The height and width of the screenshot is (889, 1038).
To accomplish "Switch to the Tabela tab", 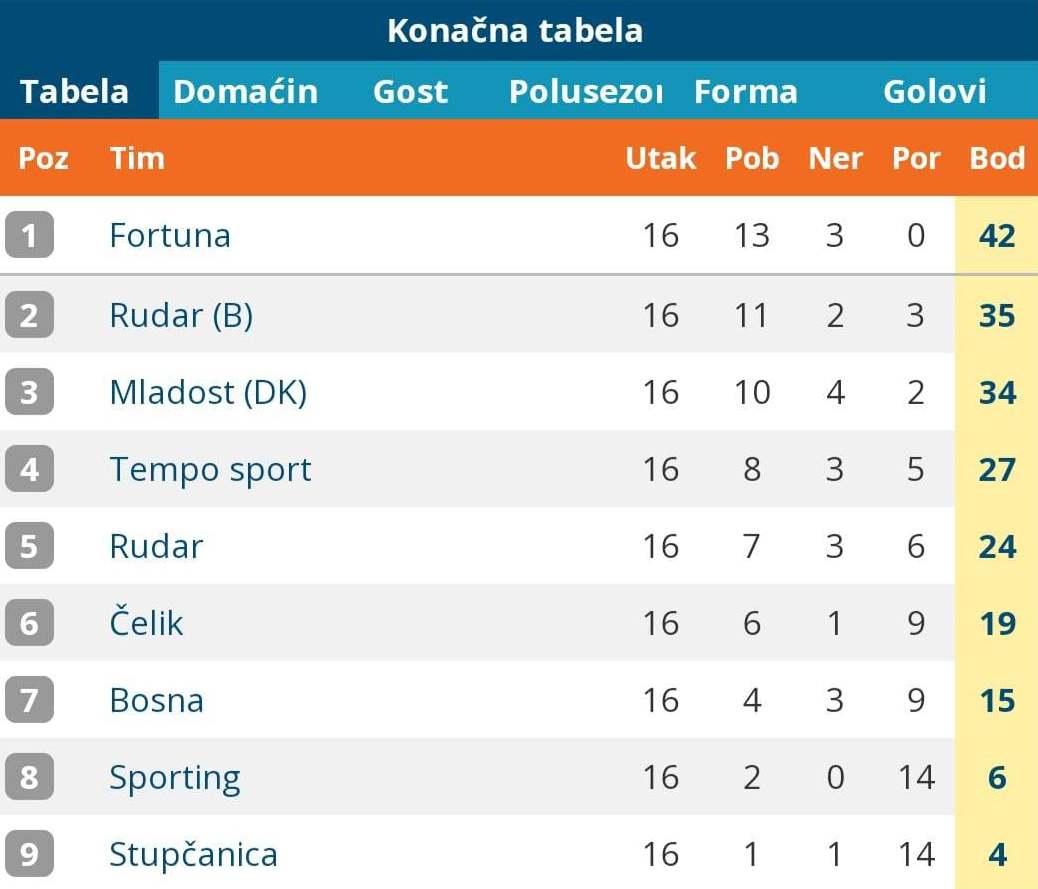I will click(x=75, y=92).
